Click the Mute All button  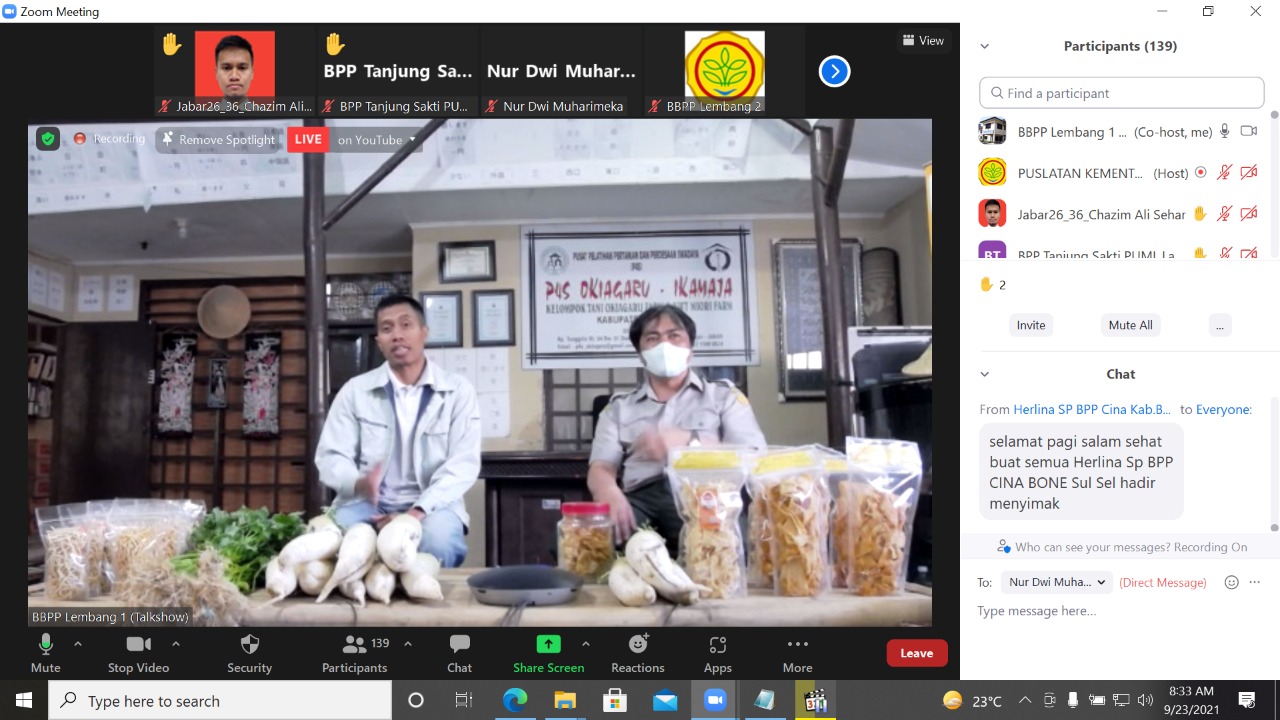[1130, 325]
